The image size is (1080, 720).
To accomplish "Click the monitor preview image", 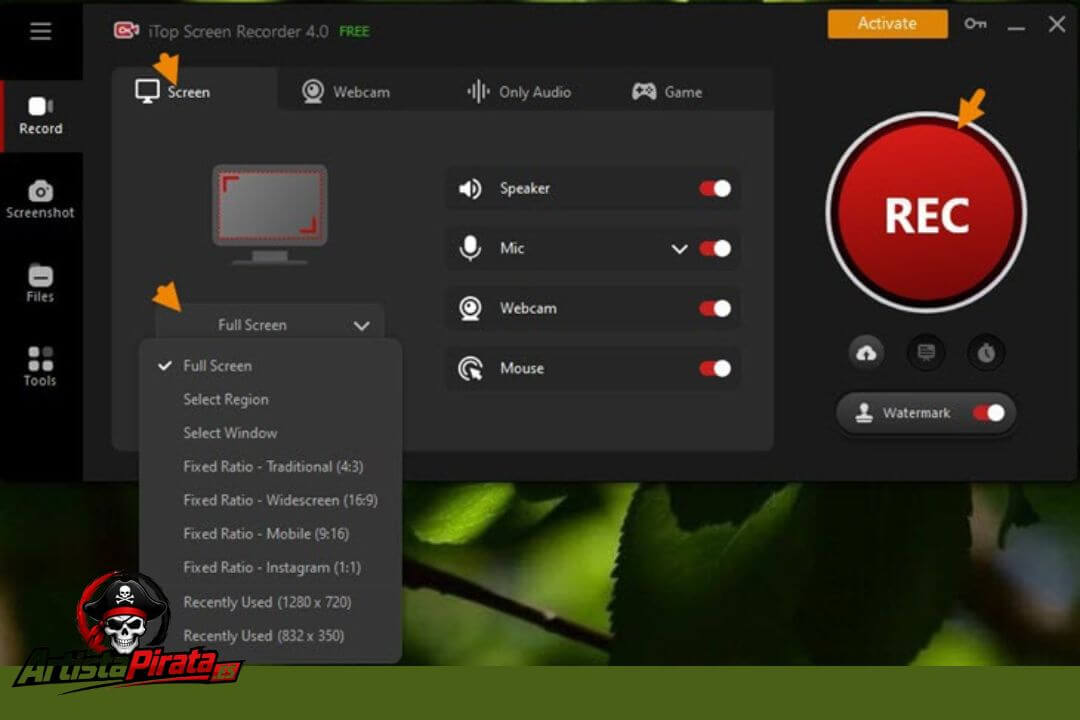I will 270,214.
